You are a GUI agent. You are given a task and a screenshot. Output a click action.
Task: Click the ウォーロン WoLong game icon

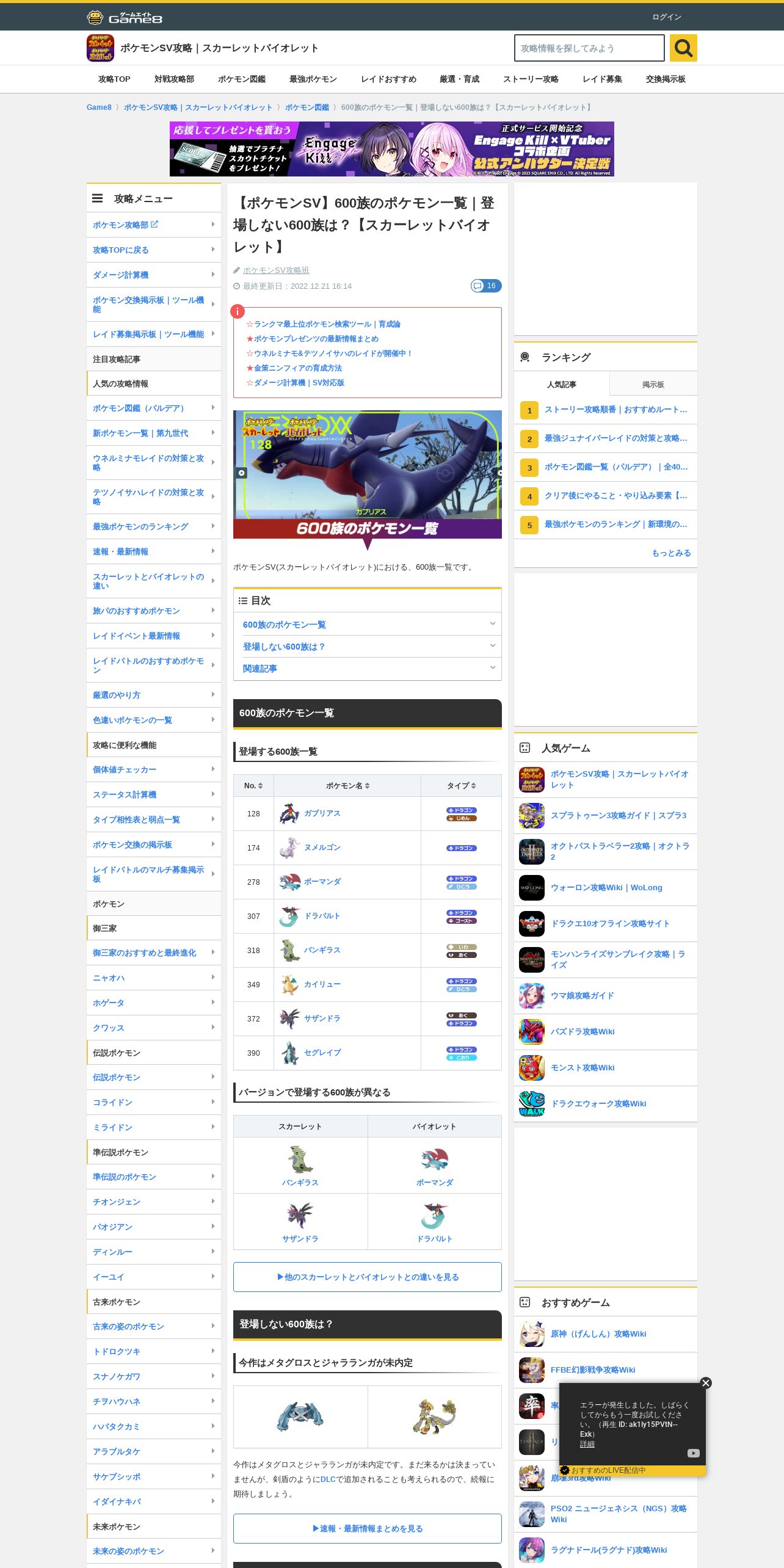pyautogui.click(x=532, y=888)
